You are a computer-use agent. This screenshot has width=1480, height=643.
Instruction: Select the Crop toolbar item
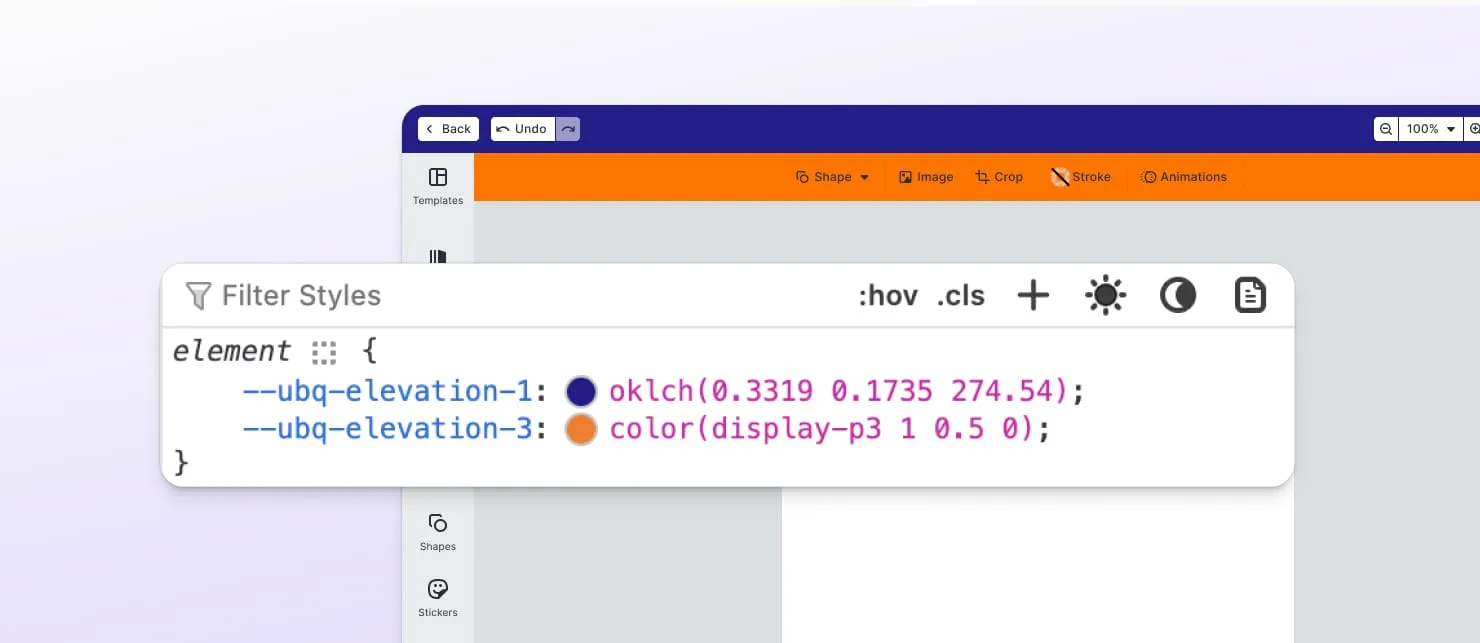[x=999, y=177]
